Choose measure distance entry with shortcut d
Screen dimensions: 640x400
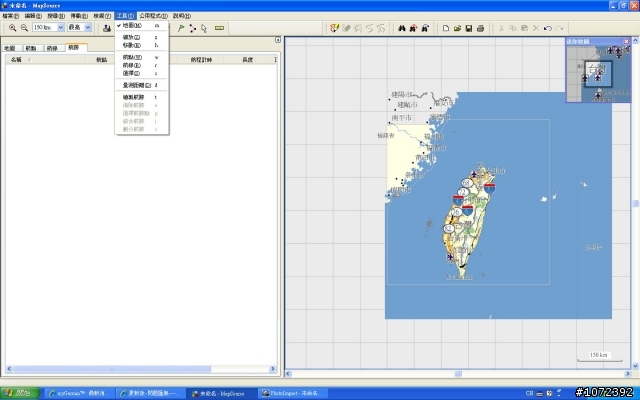tap(141, 85)
